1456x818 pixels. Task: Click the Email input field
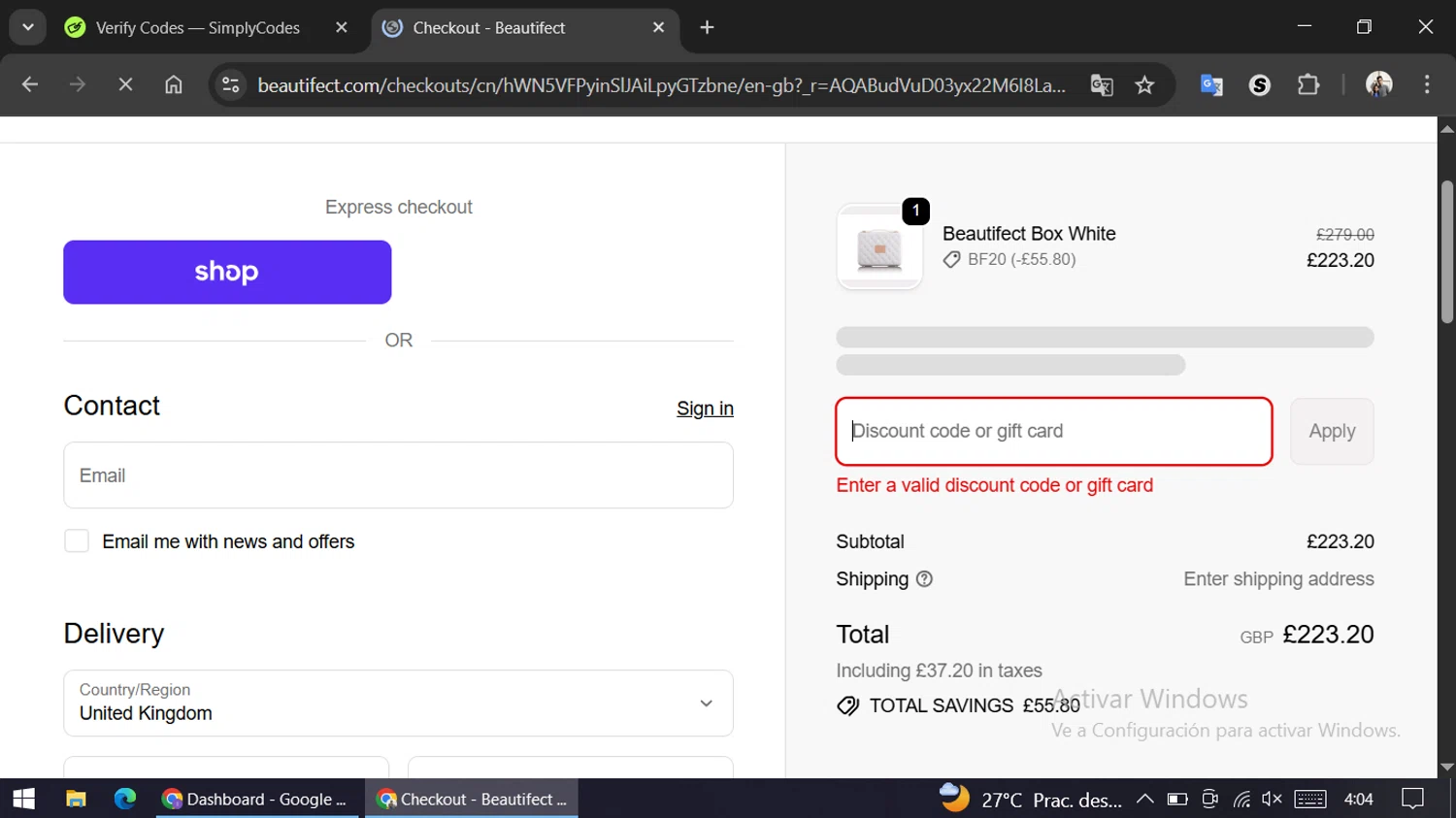pos(398,475)
